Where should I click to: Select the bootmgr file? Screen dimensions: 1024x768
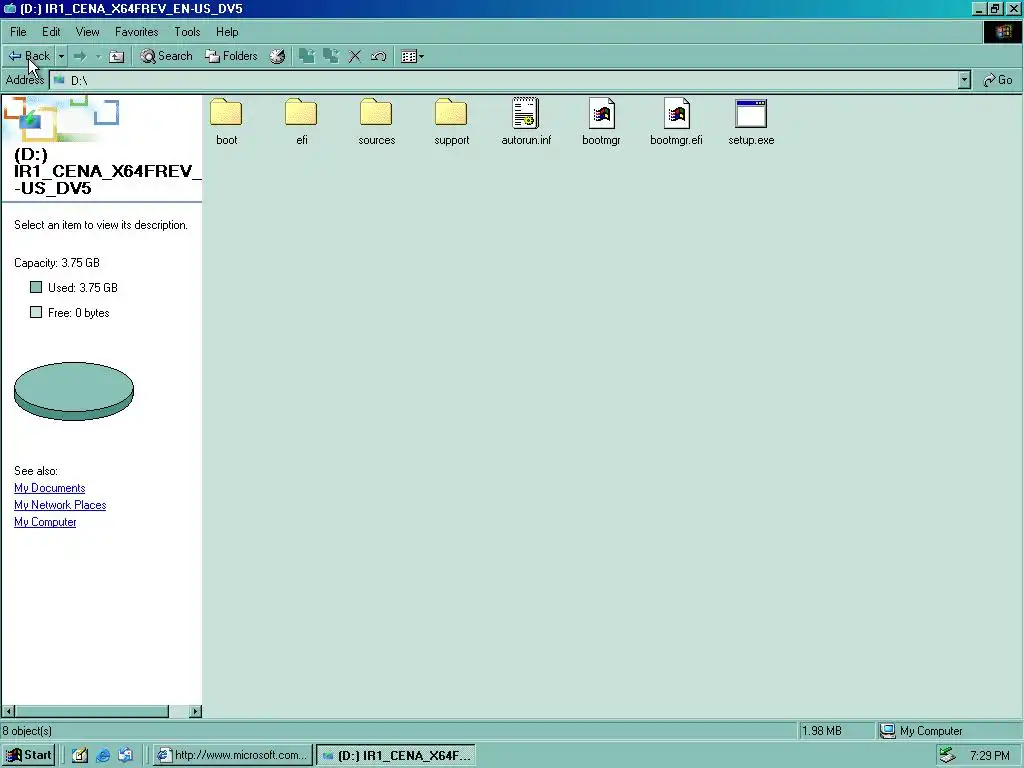pos(601,122)
